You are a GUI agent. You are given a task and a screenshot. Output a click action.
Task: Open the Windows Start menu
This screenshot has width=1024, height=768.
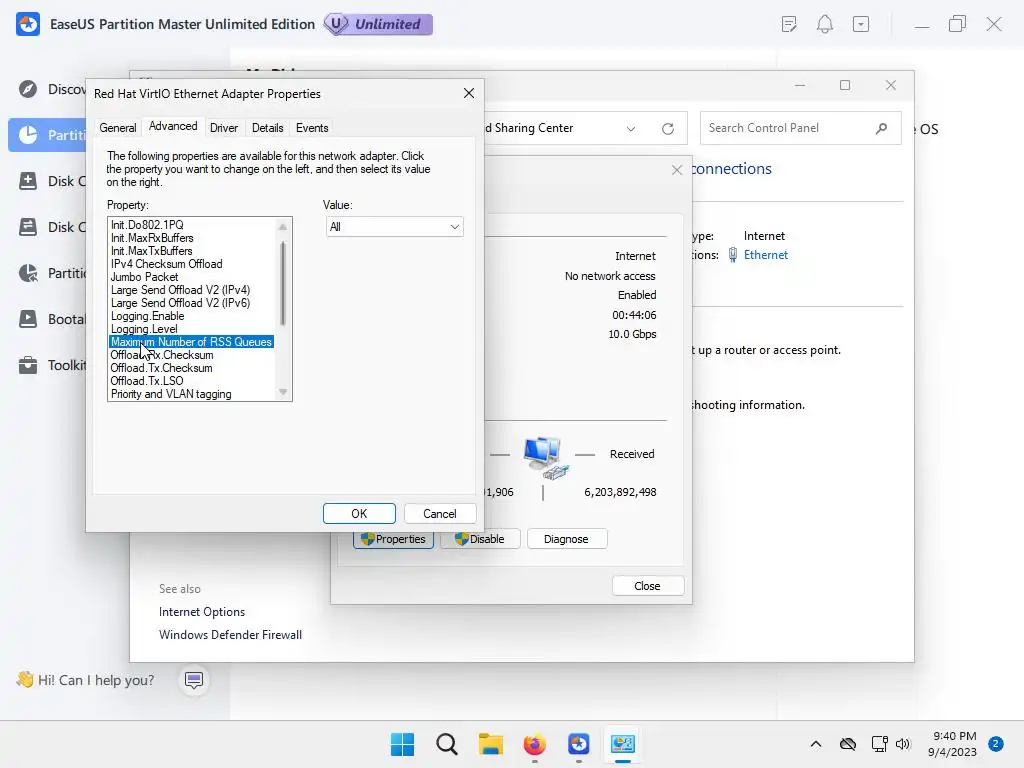click(x=402, y=744)
